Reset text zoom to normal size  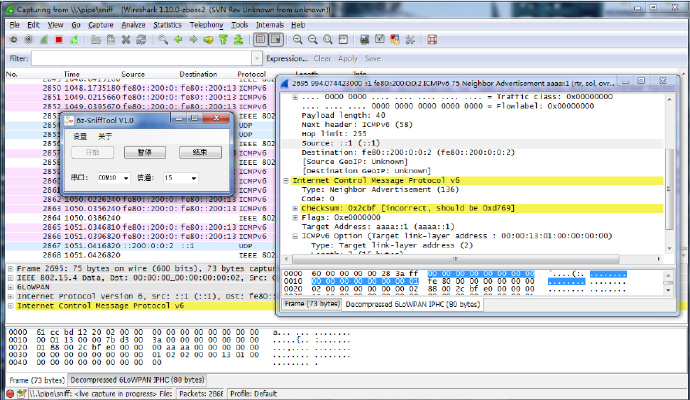(328, 40)
